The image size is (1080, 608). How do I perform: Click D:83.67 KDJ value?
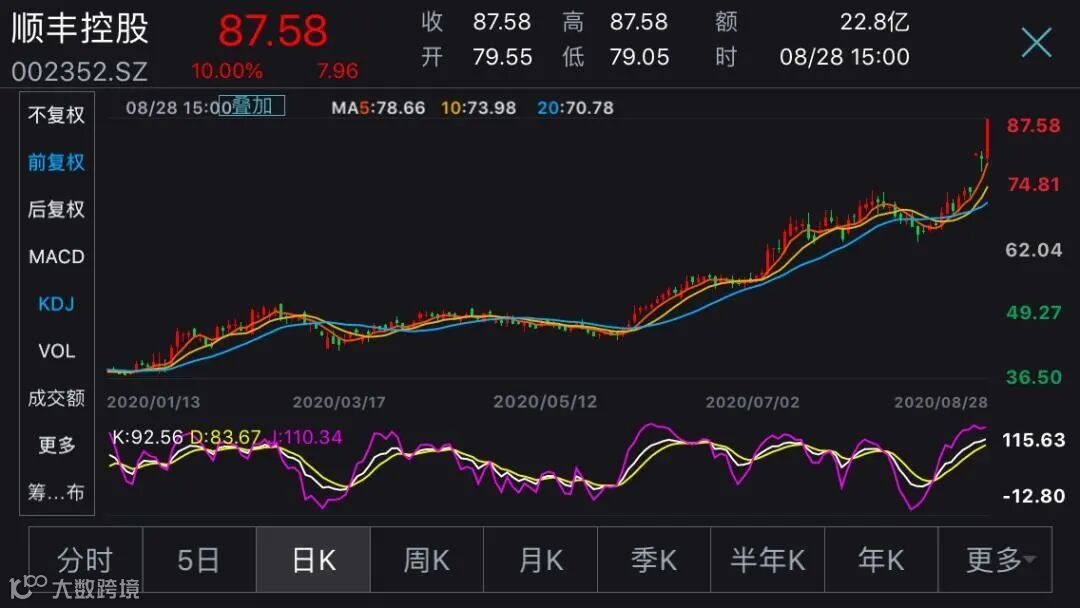click(225, 437)
